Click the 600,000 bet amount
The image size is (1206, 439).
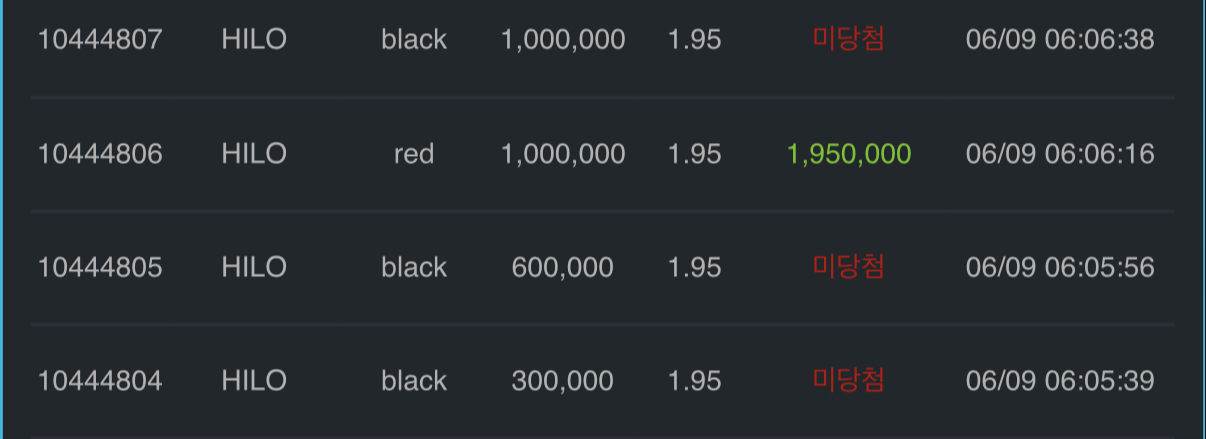pos(563,268)
